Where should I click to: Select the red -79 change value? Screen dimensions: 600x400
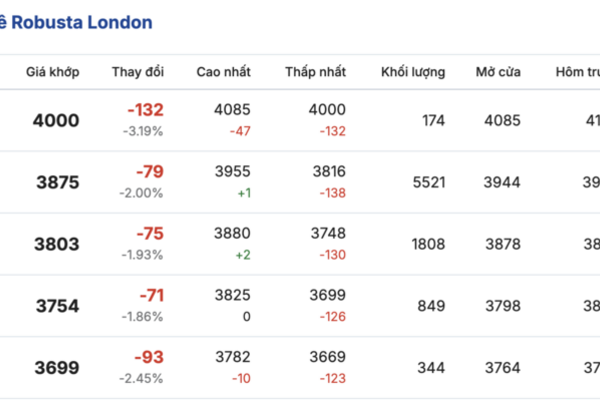(x=149, y=172)
